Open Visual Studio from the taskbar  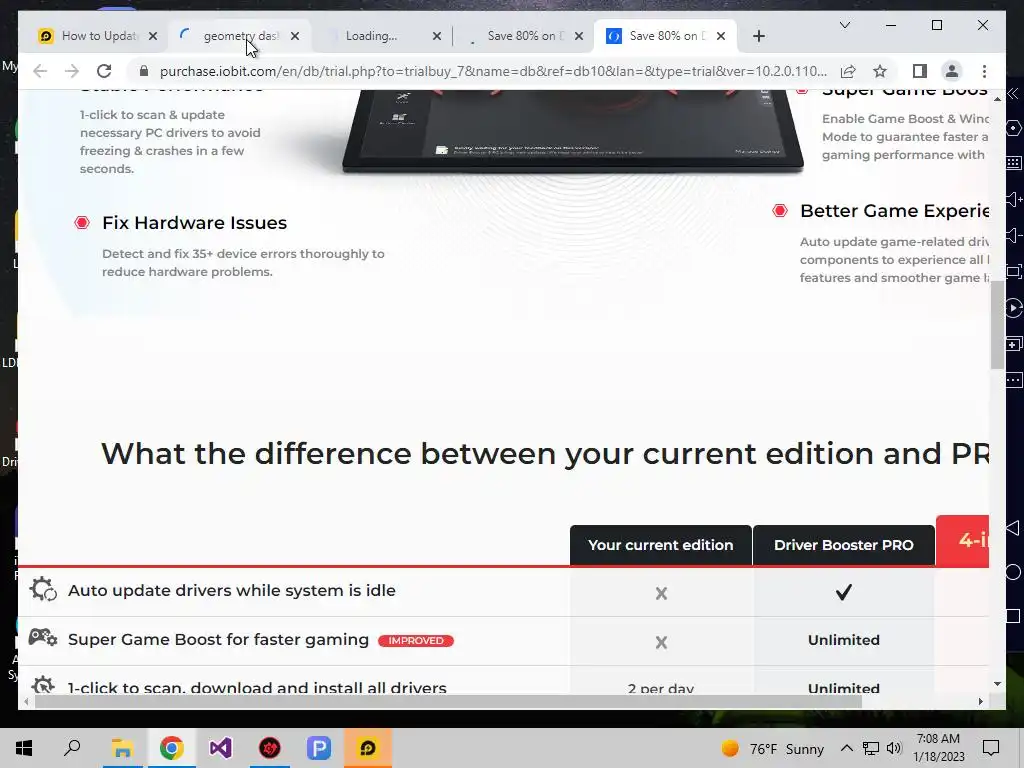click(x=220, y=748)
